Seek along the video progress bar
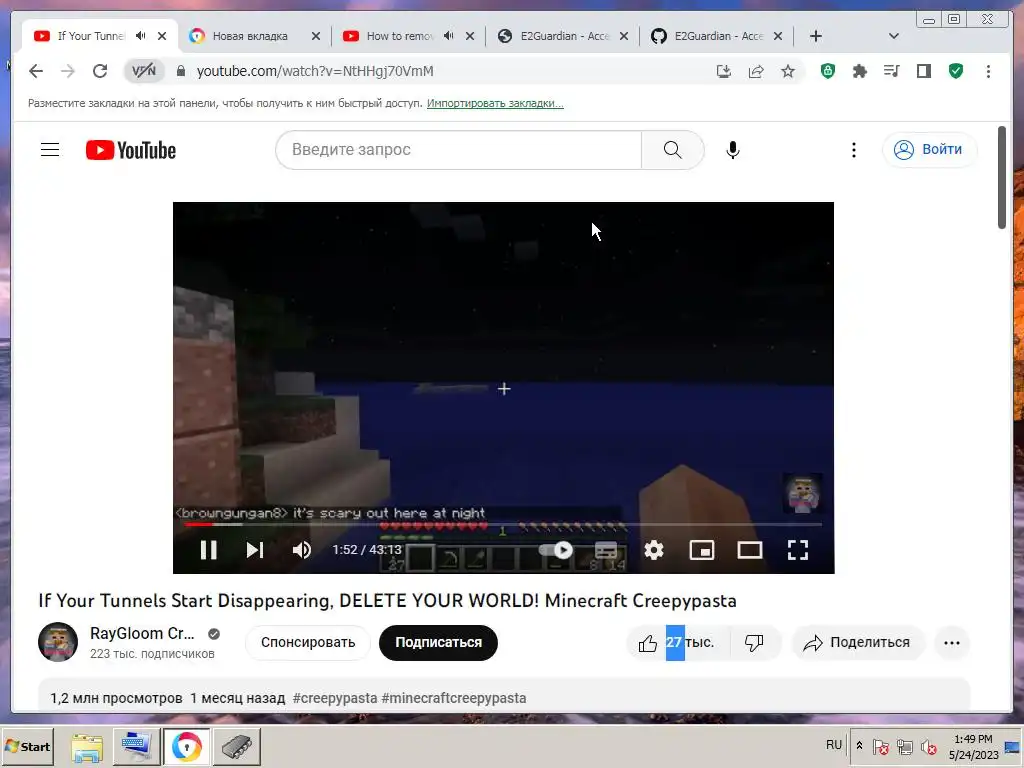The width and height of the screenshot is (1024, 768). coord(503,524)
